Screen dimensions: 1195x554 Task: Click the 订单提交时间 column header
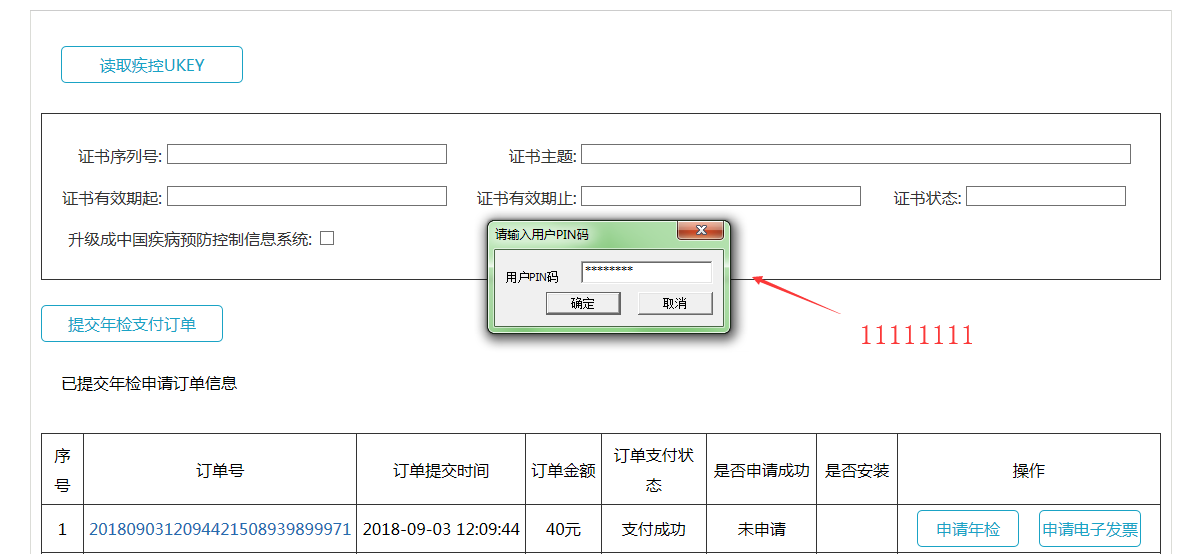[x=441, y=470]
